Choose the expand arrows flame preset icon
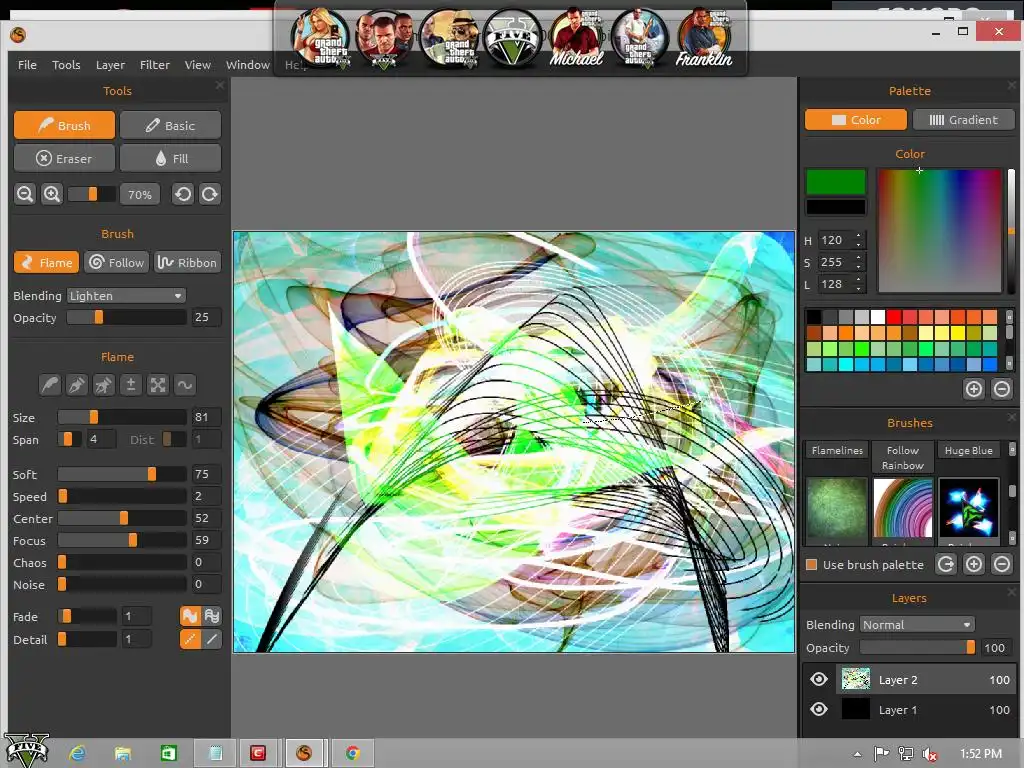The height and width of the screenshot is (768, 1024). pyautogui.click(x=158, y=385)
